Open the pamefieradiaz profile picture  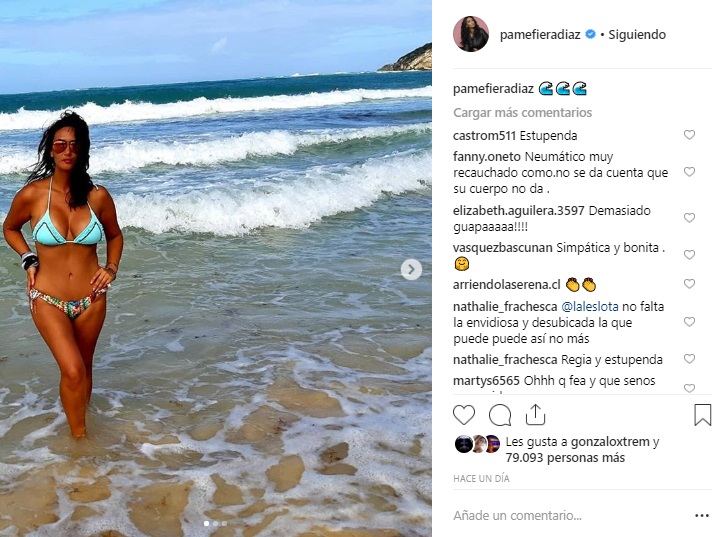pos(471,34)
